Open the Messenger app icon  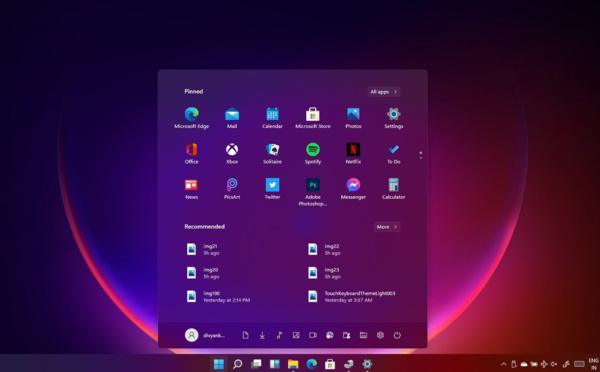click(353, 188)
